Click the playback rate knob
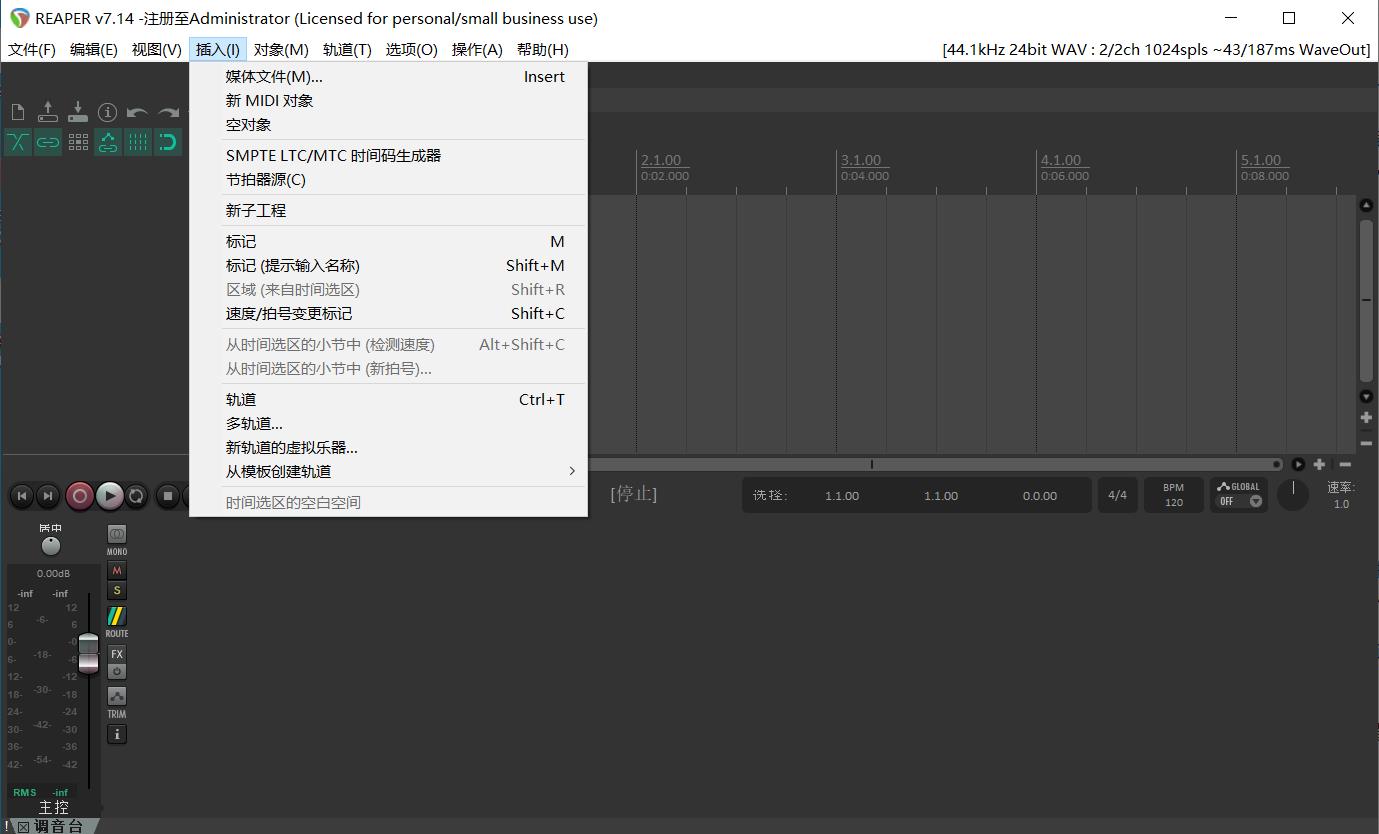The image size is (1379, 834). click(x=1293, y=494)
